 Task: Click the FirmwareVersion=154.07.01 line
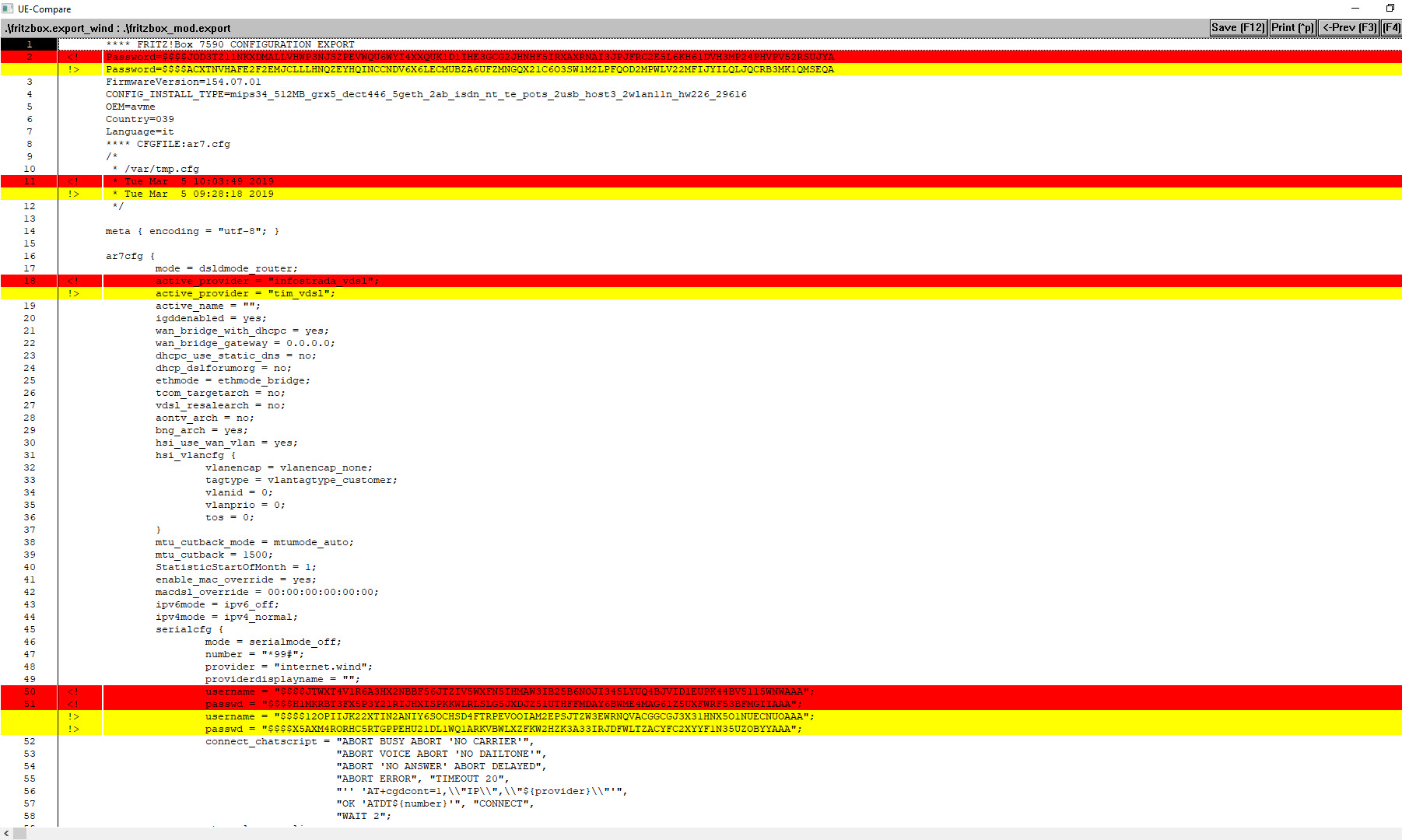(x=184, y=82)
